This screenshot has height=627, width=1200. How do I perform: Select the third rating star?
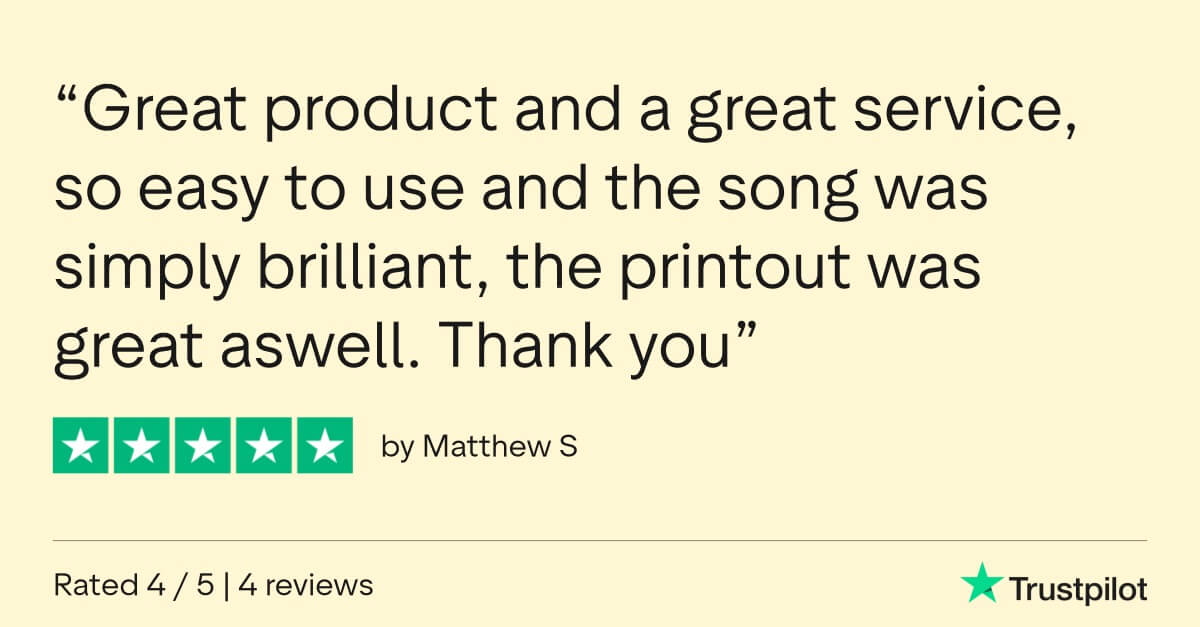click(x=203, y=445)
